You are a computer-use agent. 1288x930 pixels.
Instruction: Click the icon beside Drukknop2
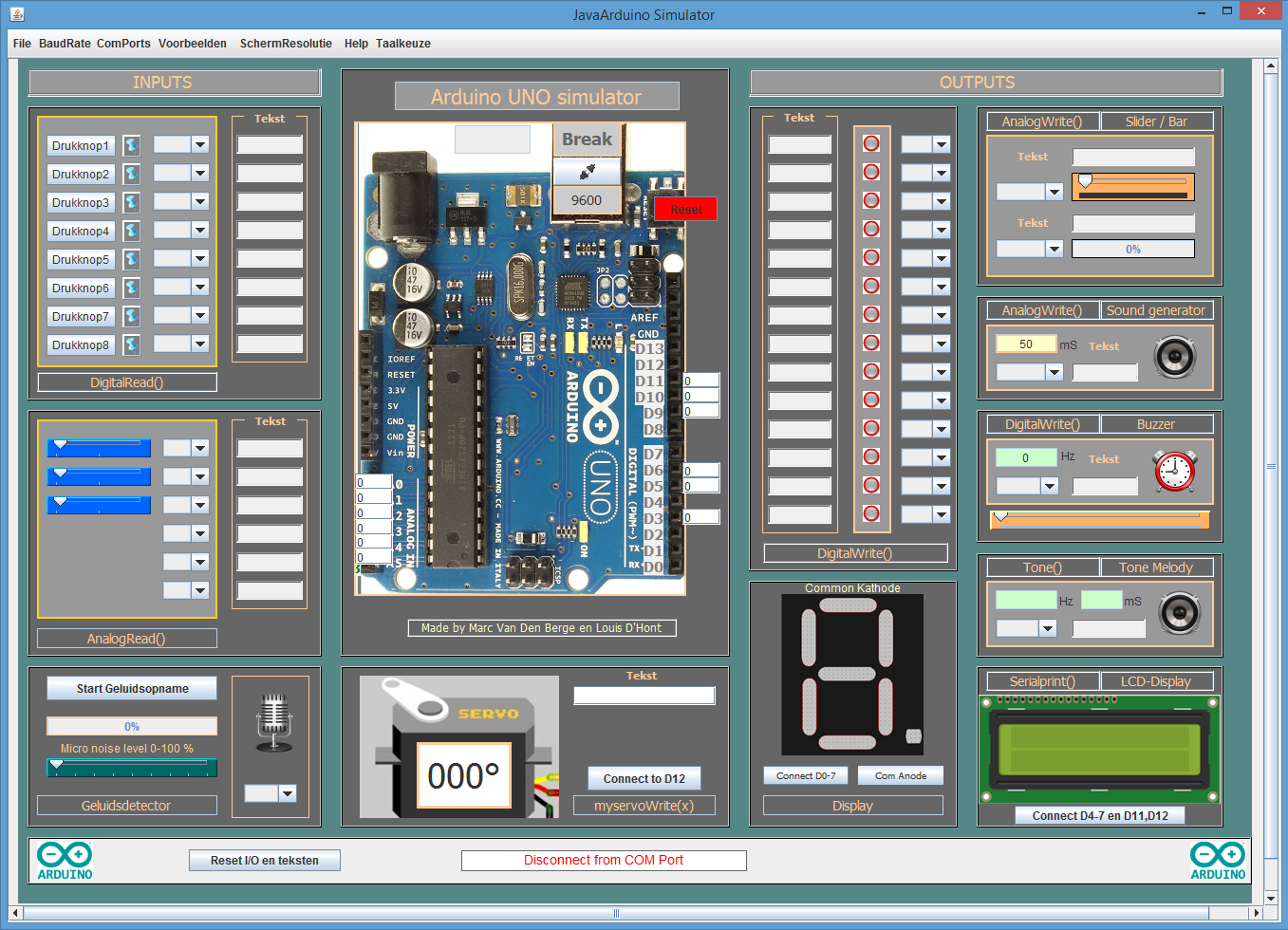(x=132, y=174)
